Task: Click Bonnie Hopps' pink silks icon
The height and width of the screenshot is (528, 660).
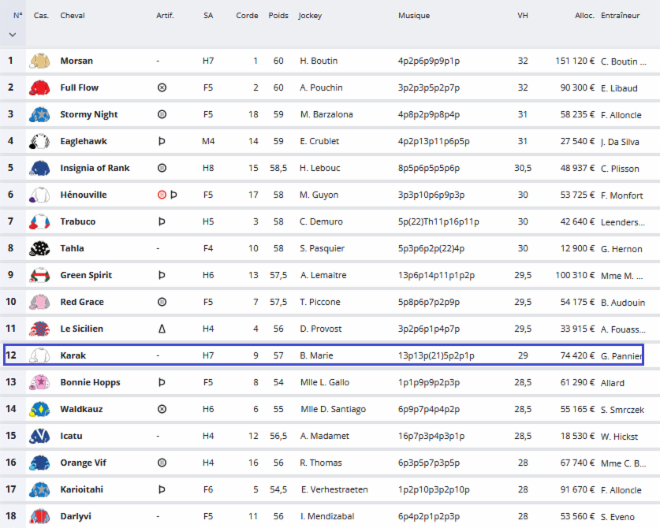Action: 40,382
